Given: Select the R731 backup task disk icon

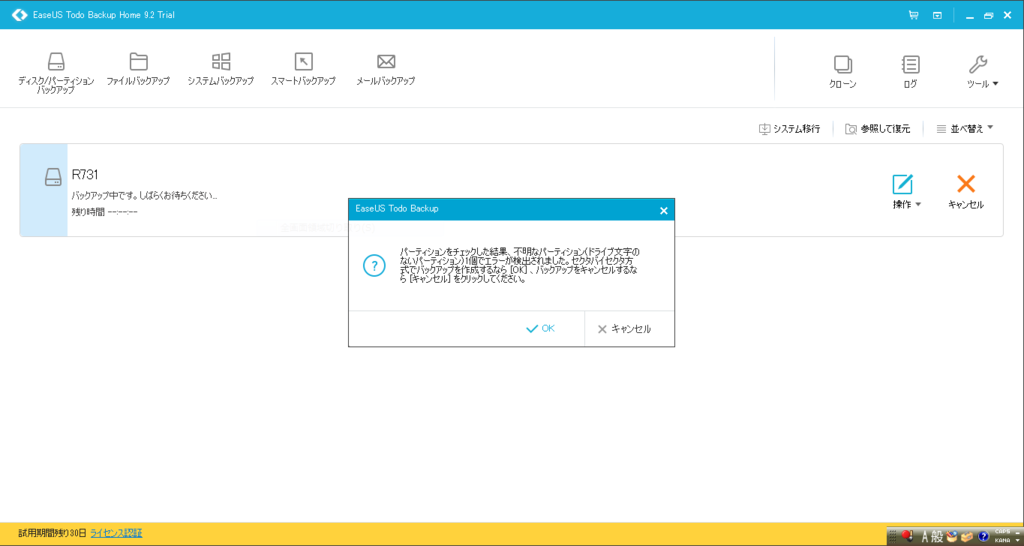Looking at the screenshot, I should pyautogui.click(x=53, y=177).
